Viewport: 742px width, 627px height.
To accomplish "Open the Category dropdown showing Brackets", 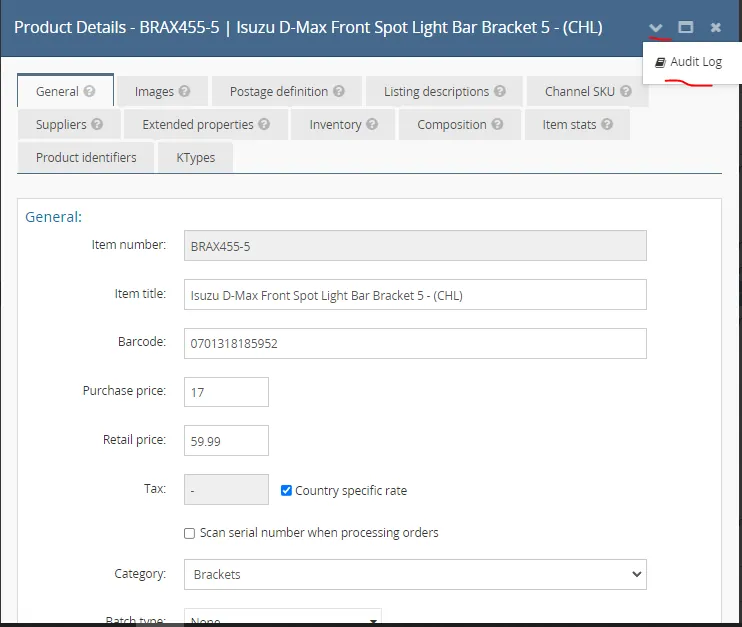I will point(415,574).
